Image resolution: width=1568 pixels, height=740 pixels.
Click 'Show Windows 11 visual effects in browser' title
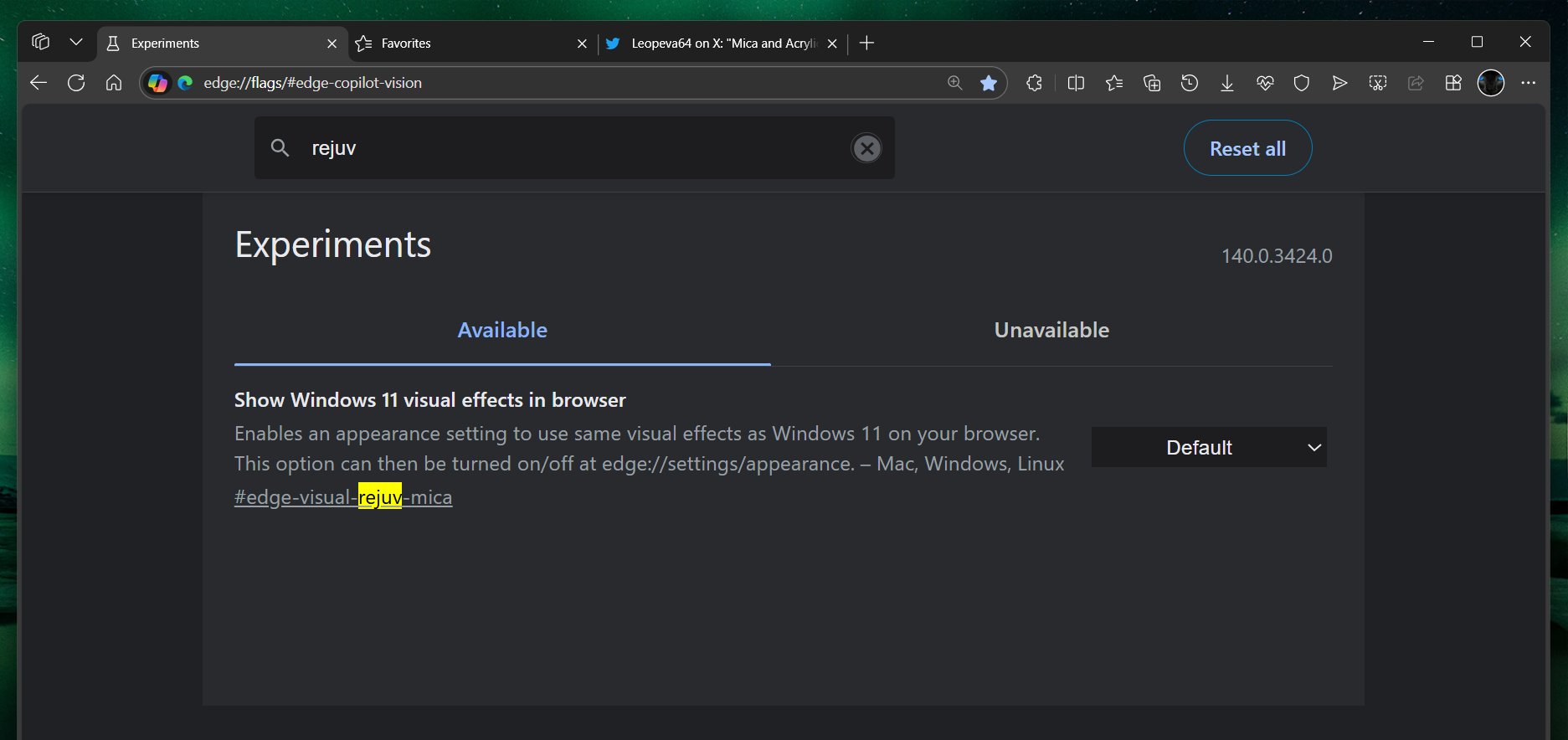(x=430, y=400)
